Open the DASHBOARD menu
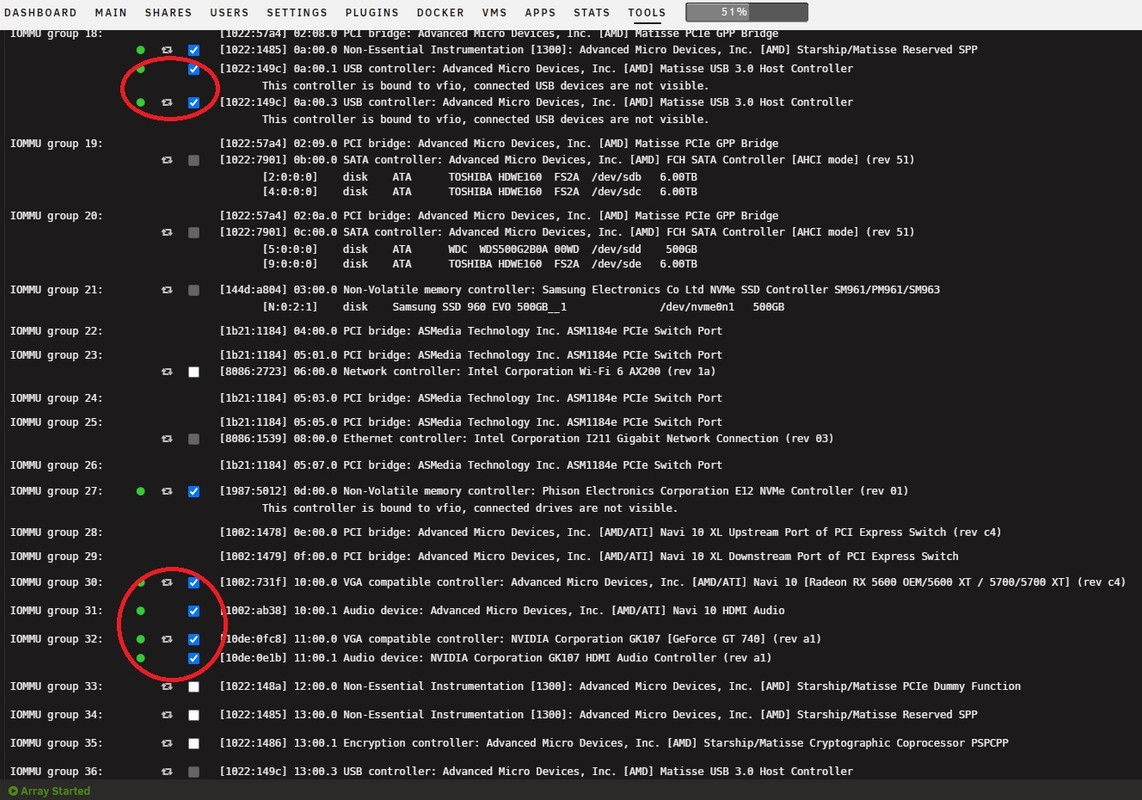 point(40,12)
